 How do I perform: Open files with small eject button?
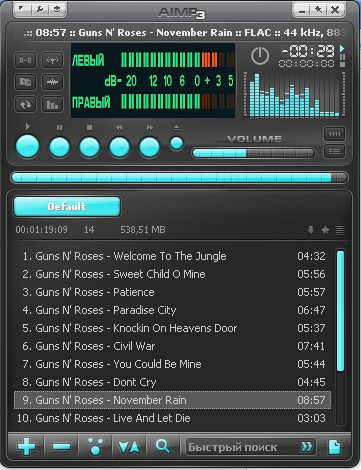[x=176, y=143]
